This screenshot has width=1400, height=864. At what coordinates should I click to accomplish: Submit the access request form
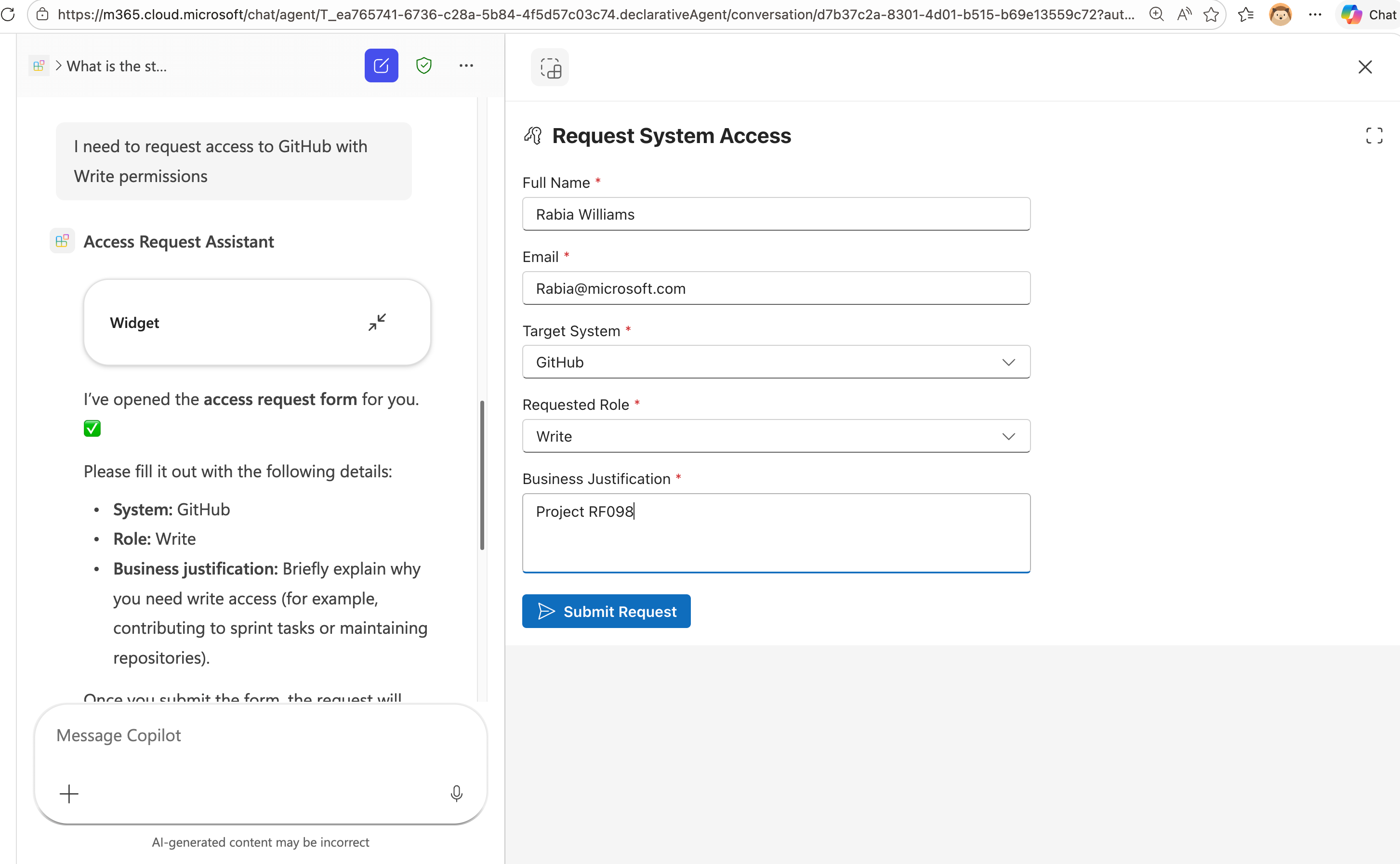(x=606, y=611)
